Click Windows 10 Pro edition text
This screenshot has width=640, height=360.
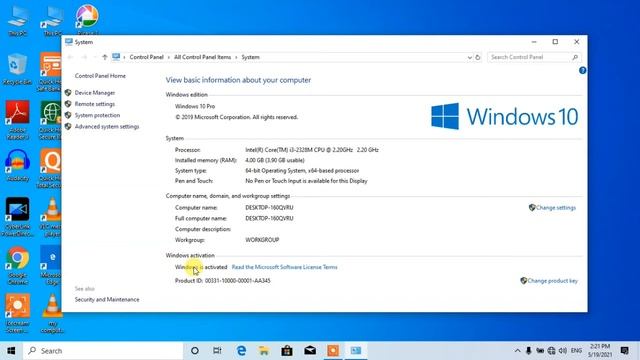pos(195,106)
